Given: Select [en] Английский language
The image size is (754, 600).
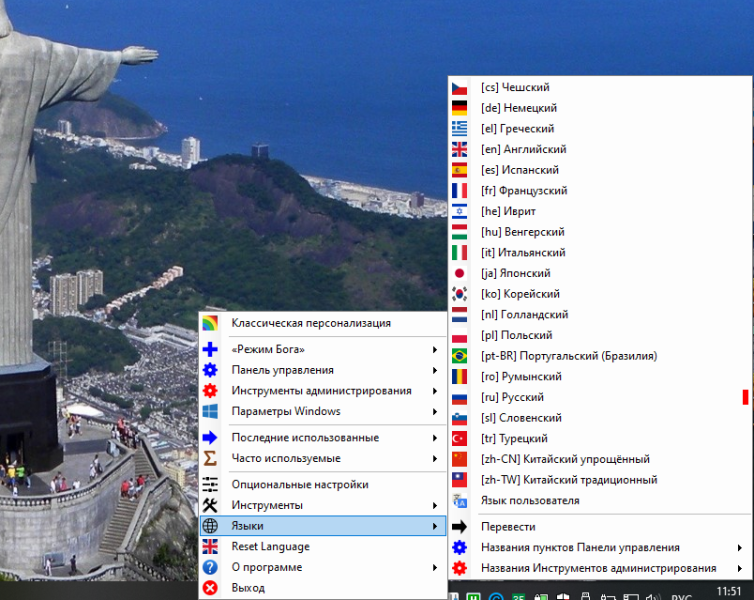Looking at the screenshot, I should [x=600, y=150].
